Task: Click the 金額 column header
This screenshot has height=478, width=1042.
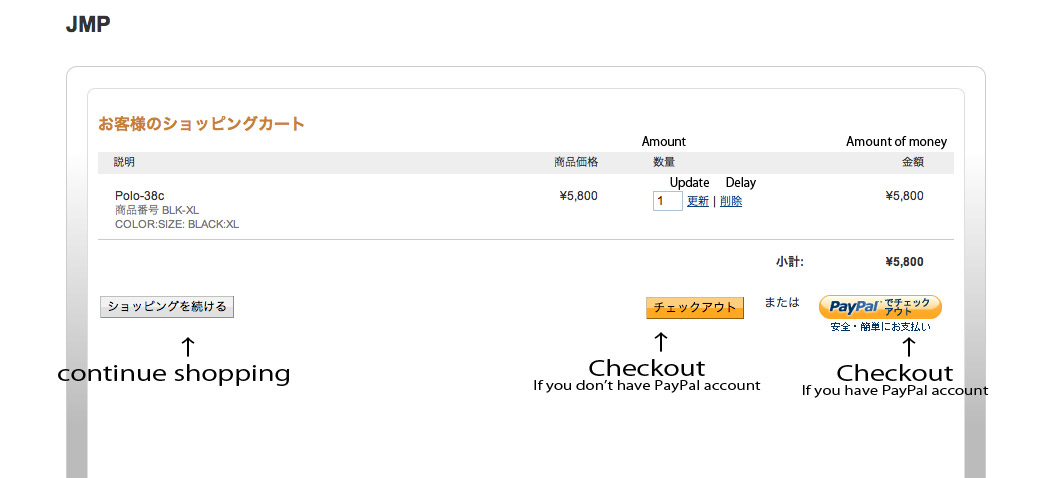Action: pos(912,162)
